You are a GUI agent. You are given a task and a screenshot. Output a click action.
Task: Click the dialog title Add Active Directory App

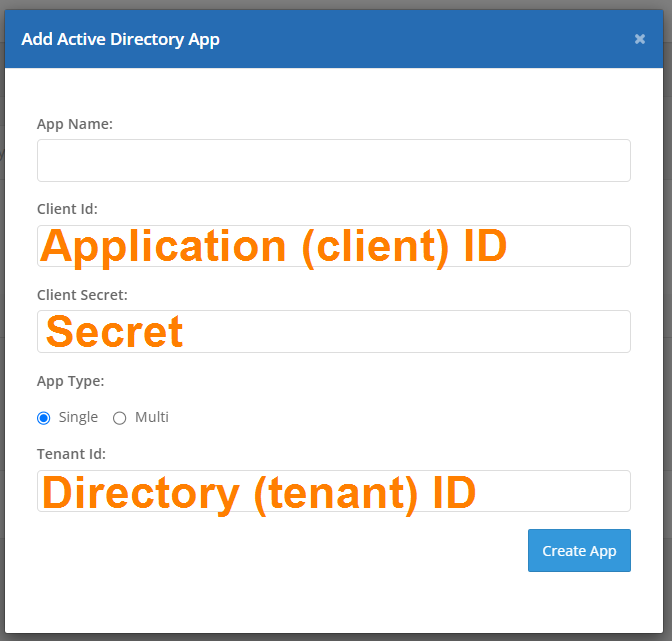point(120,39)
